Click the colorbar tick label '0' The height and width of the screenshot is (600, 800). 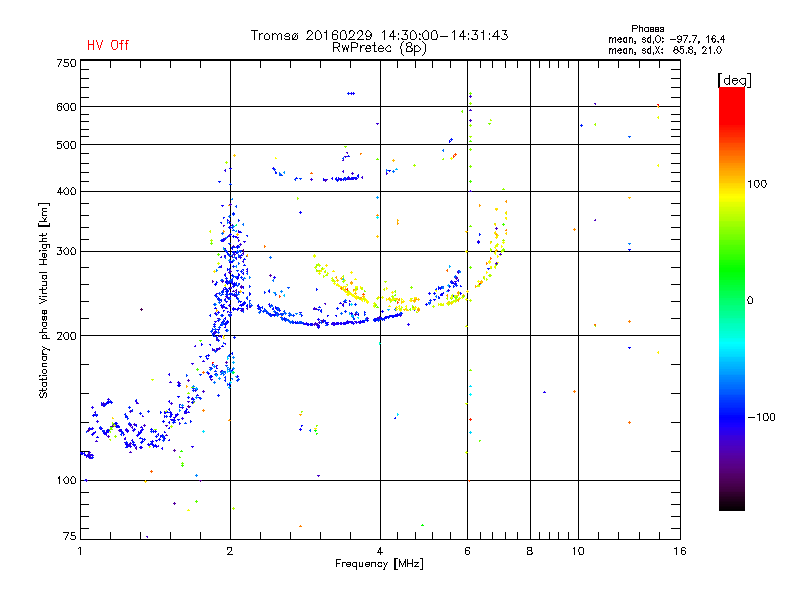click(750, 301)
